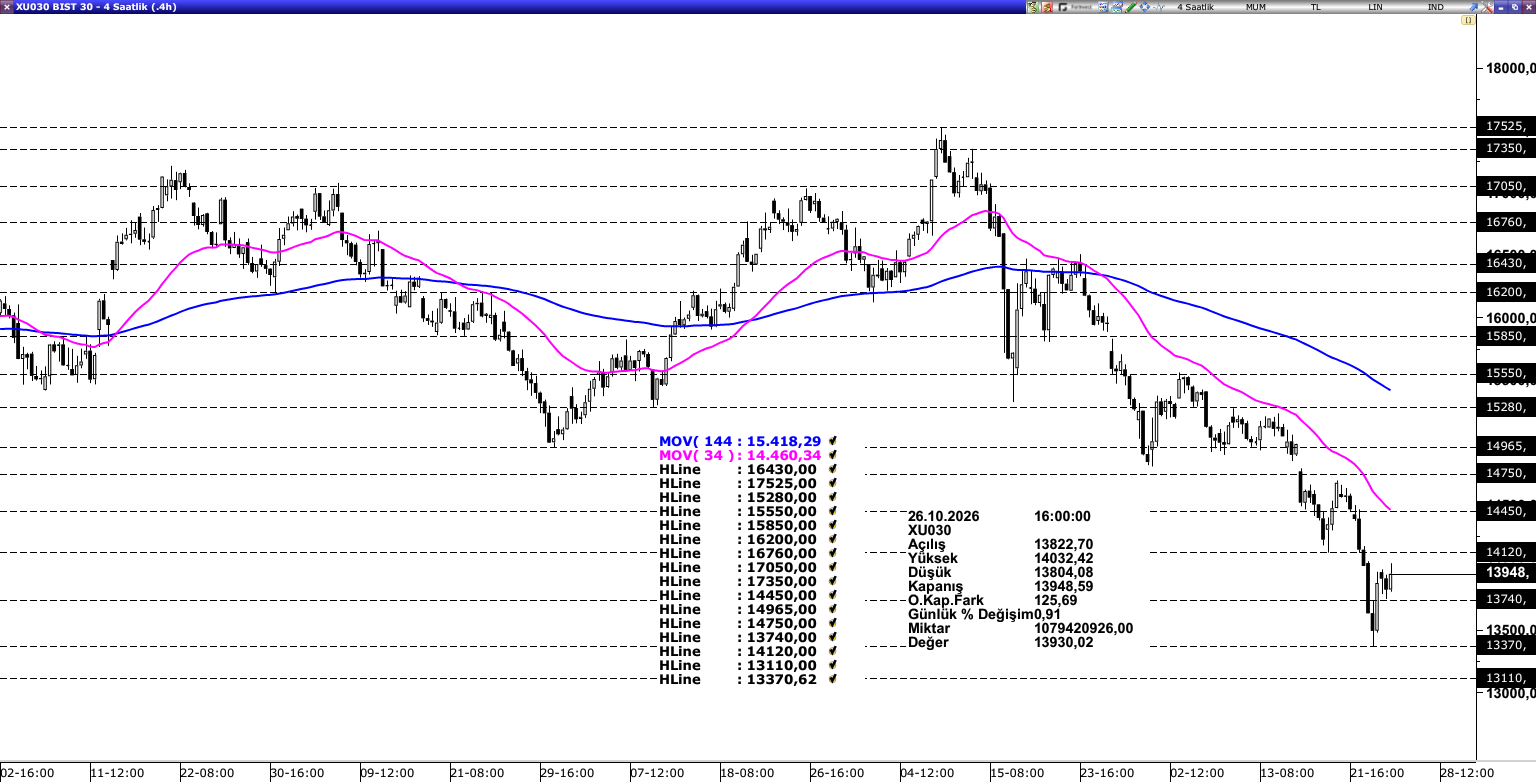The width and height of the screenshot is (1536, 782).
Task: Click the 18000,0 price scale label
Action: [x=1510, y=69]
